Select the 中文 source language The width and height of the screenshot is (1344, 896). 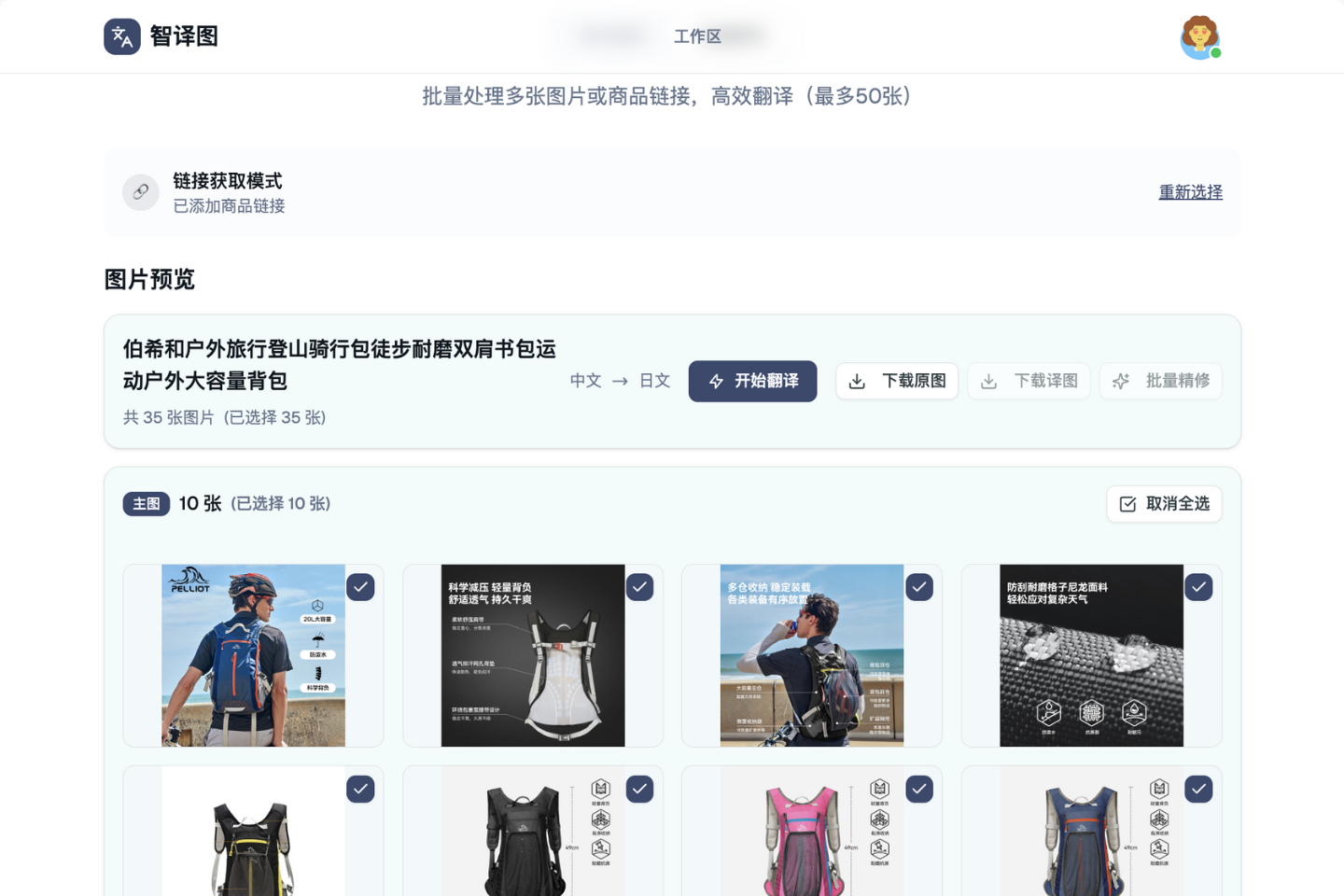[585, 381]
